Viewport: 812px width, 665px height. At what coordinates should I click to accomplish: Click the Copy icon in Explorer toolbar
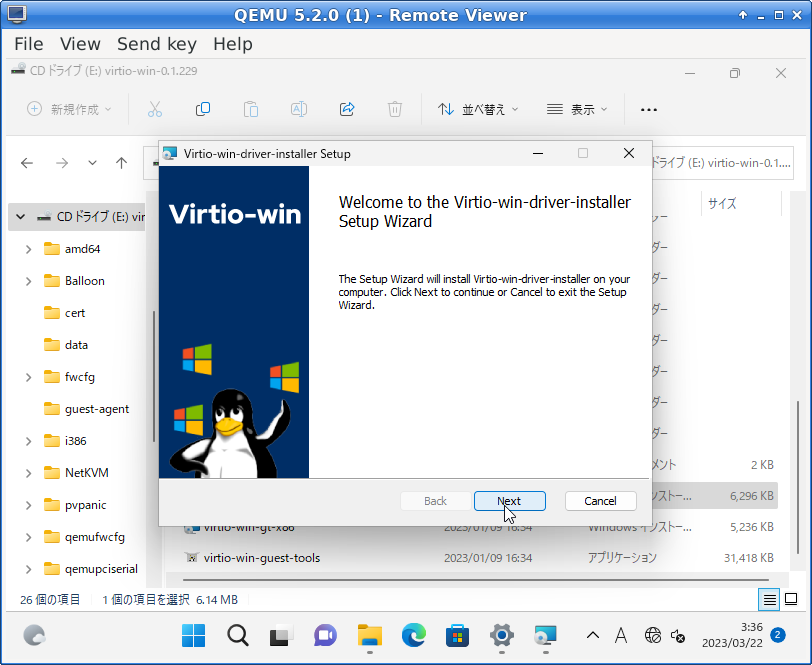tap(203, 109)
